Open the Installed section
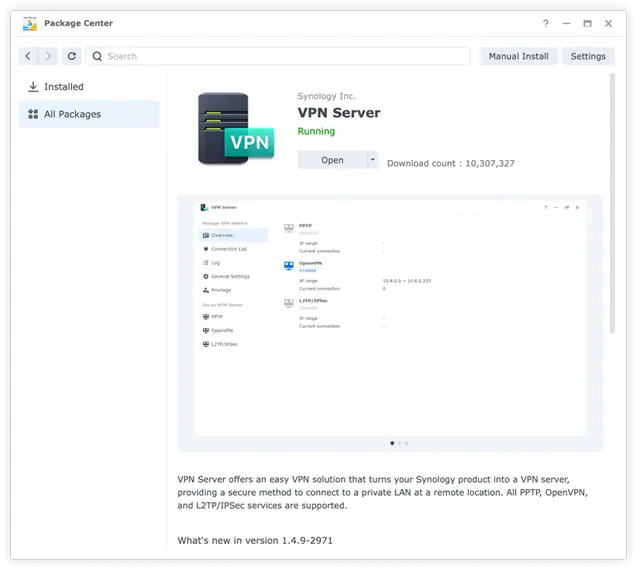636x569 pixels. 64,87
